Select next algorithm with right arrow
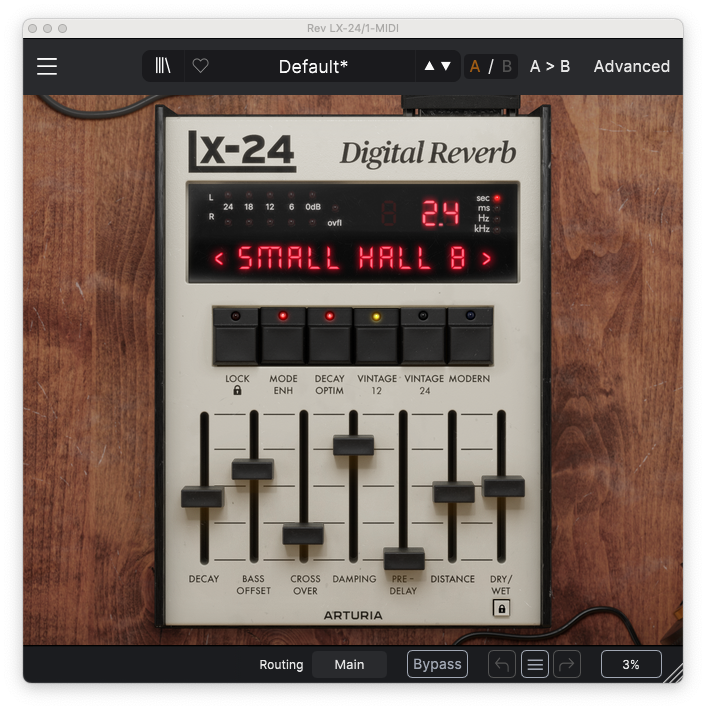706x710 pixels. pos(487,260)
